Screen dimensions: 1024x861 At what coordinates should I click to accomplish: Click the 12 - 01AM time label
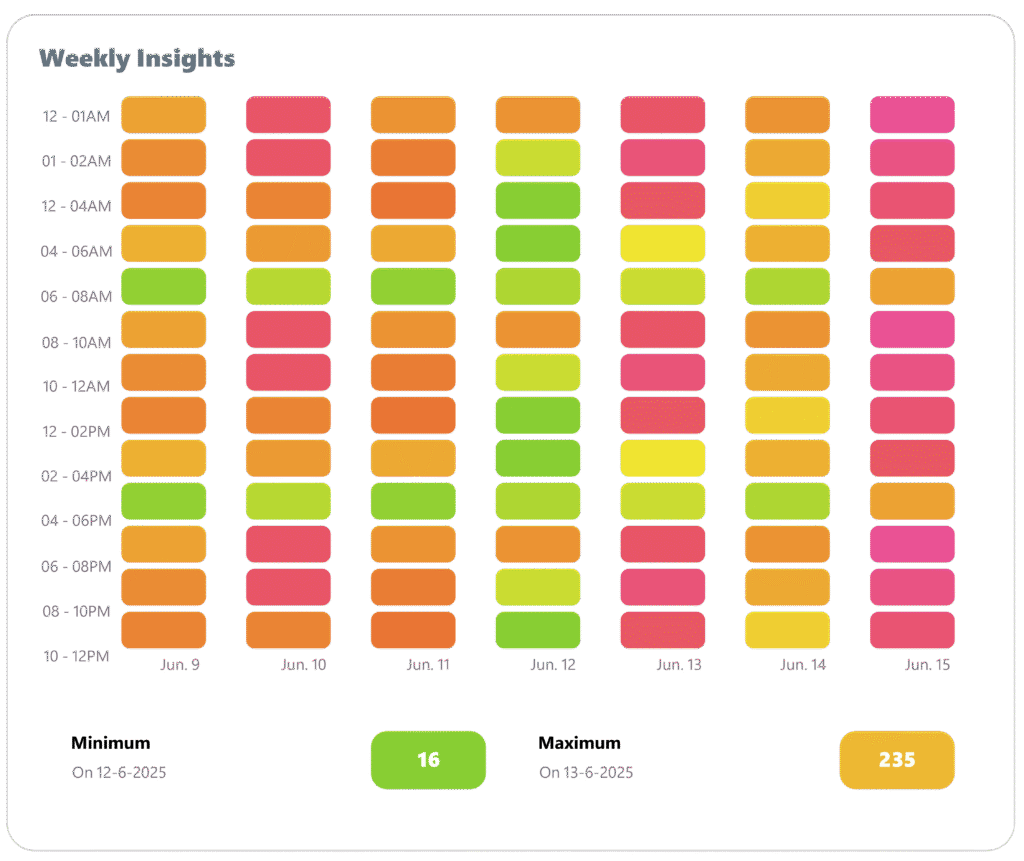(76, 116)
